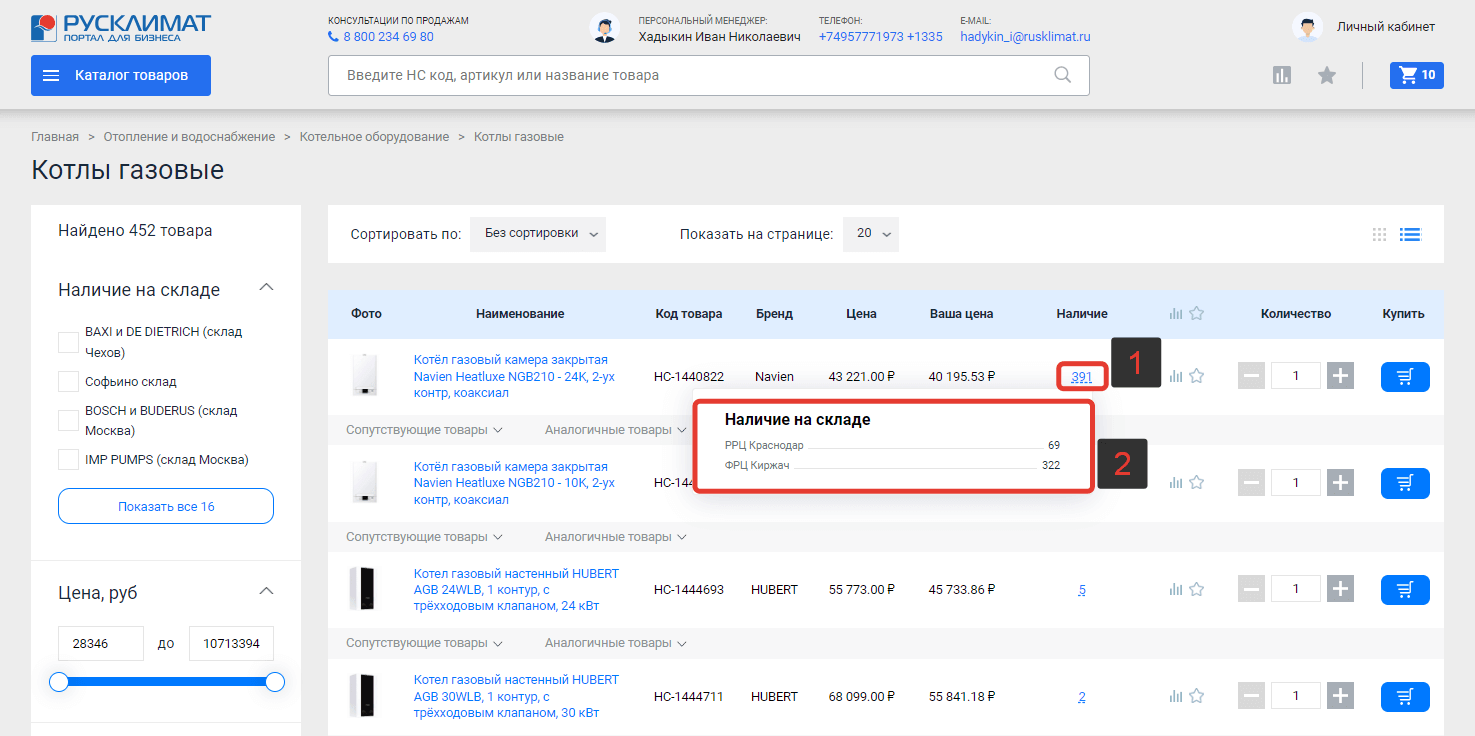Decrease quantity for HC-1444711 boiler

[x=1251, y=696]
